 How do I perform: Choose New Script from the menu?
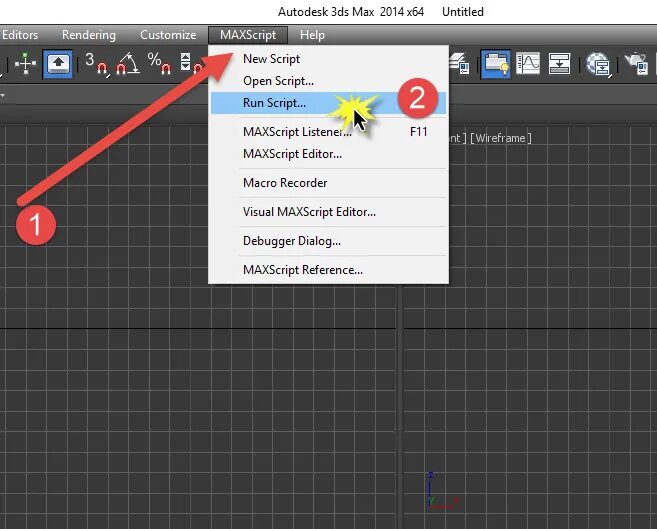tap(328, 59)
